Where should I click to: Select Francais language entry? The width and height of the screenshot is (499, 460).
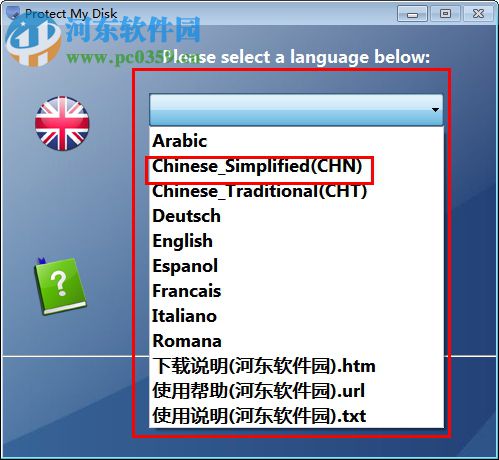[x=296, y=291]
